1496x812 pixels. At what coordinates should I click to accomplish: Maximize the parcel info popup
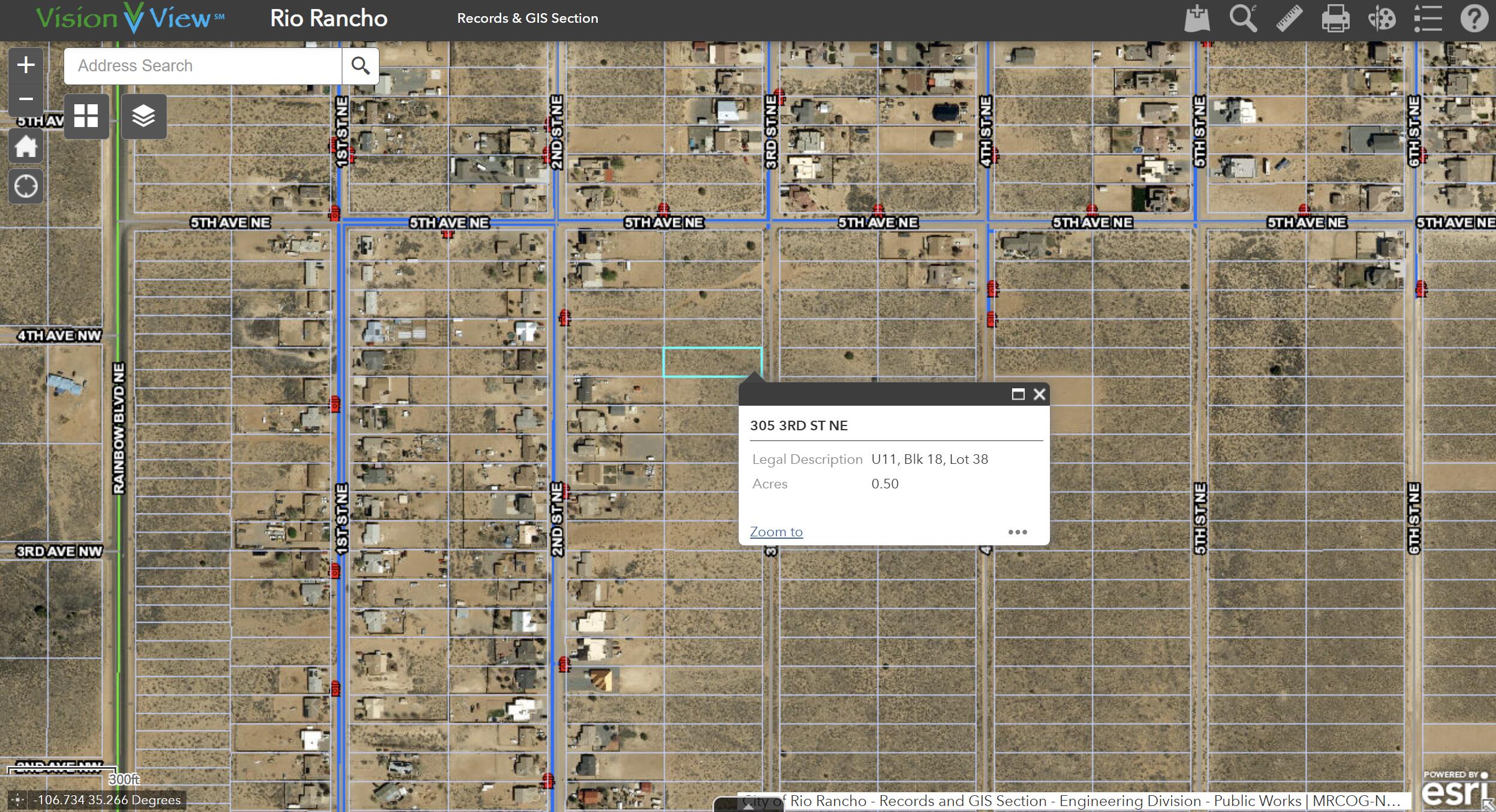tap(1018, 394)
